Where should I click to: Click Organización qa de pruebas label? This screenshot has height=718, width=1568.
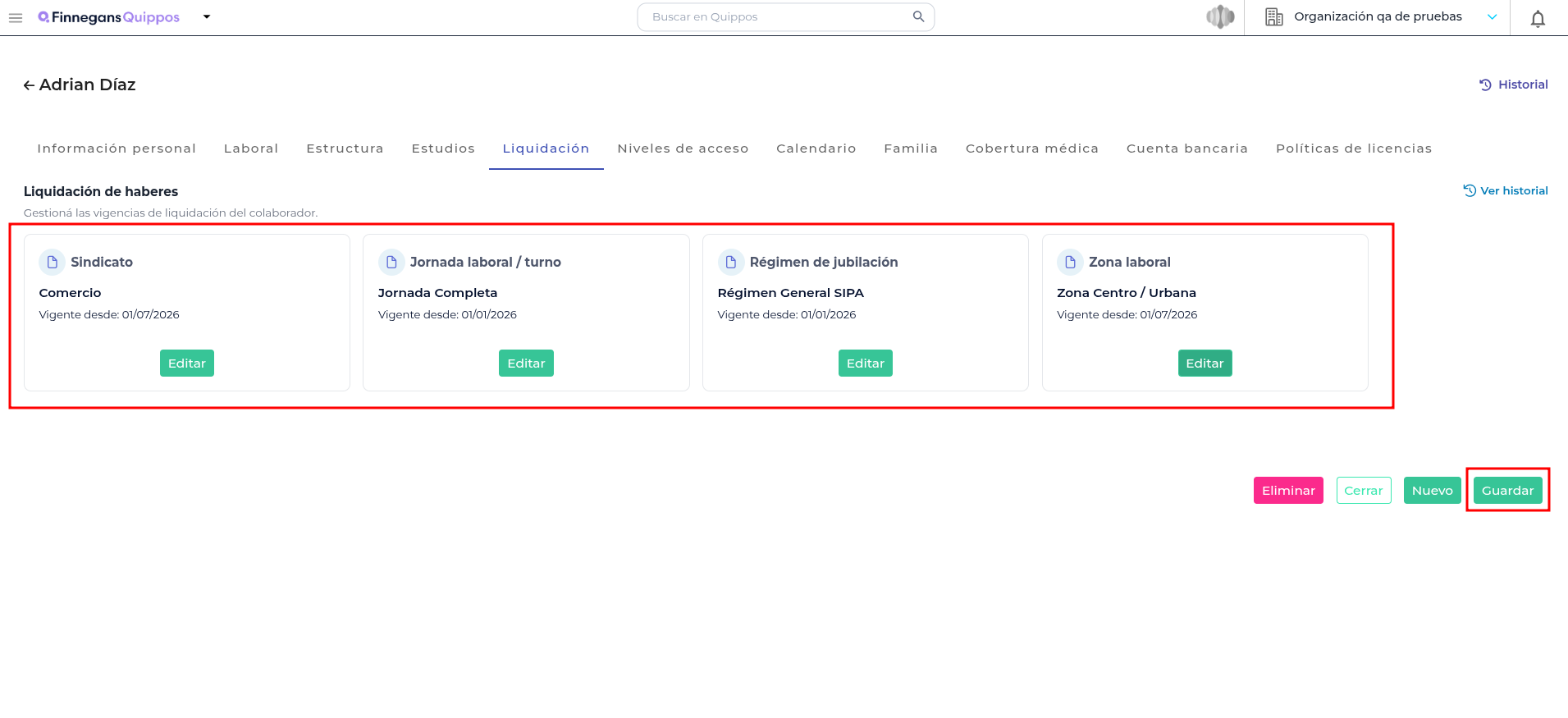click(1378, 16)
